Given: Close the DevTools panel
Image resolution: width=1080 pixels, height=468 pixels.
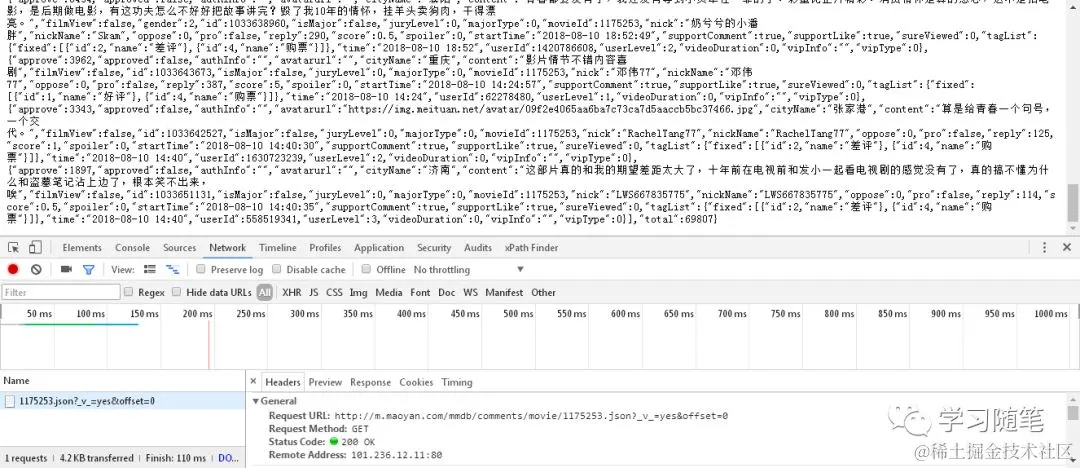Looking at the screenshot, I should coord(1067,247).
